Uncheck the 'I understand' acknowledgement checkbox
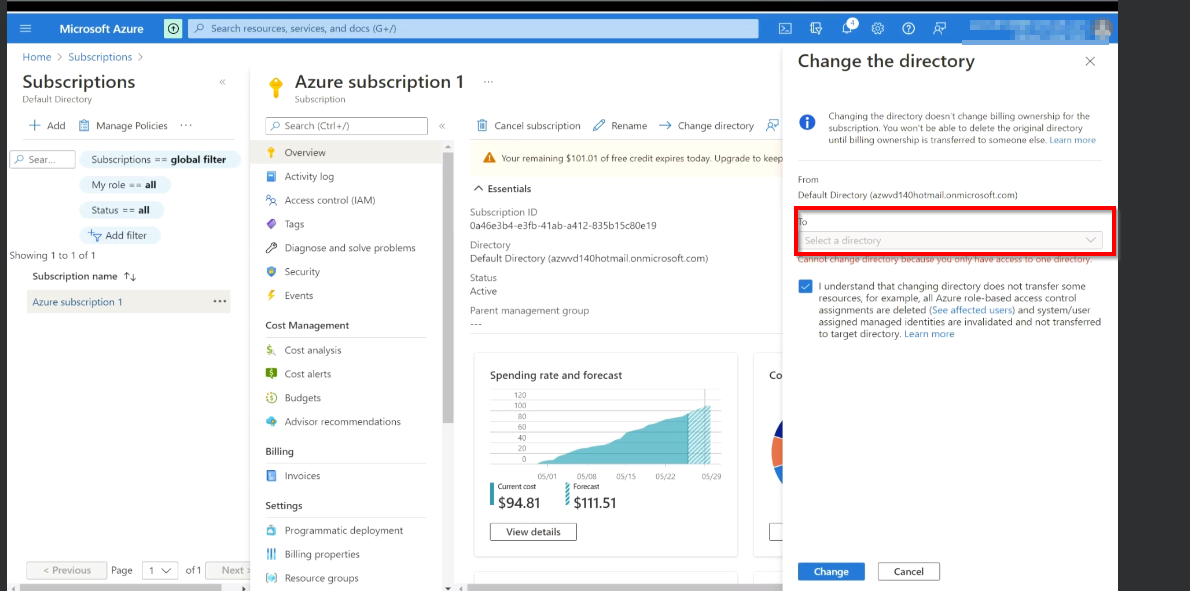The width and height of the screenshot is (1190, 591). tap(806, 287)
